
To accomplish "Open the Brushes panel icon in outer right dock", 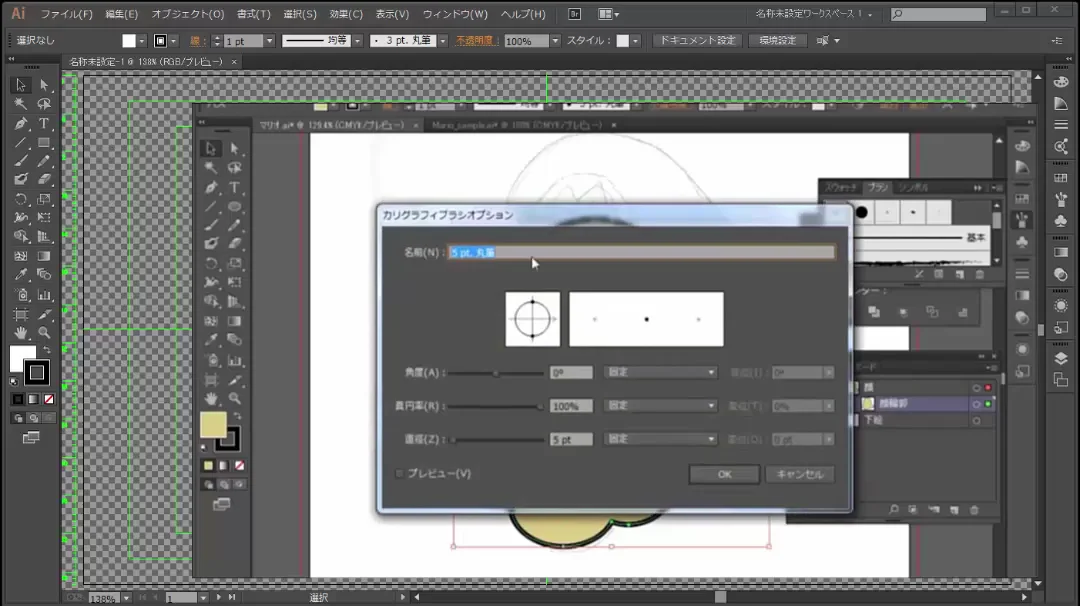I will click(1061, 200).
